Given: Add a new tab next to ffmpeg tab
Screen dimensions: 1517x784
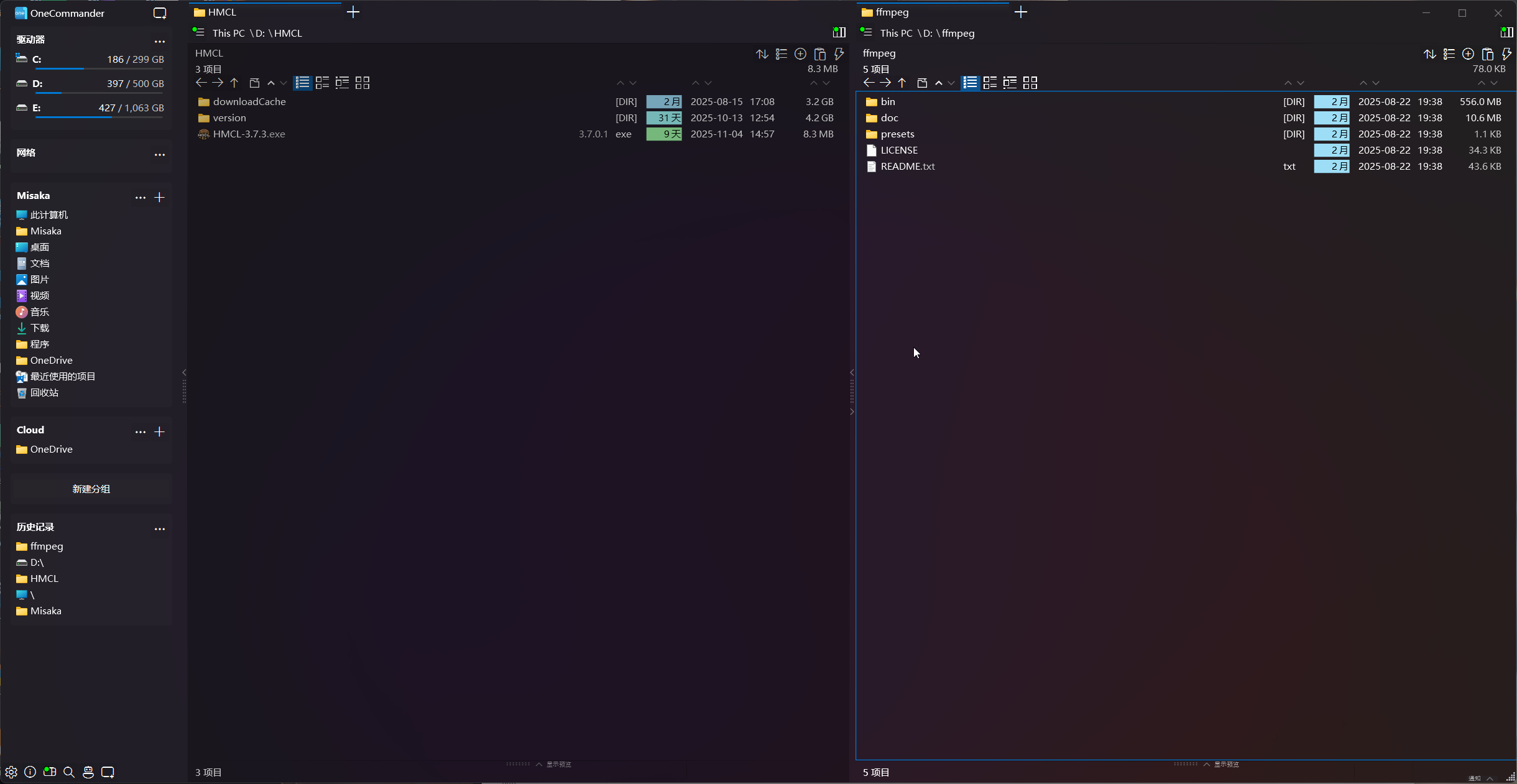Looking at the screenshot, I should pos(1020,12).
